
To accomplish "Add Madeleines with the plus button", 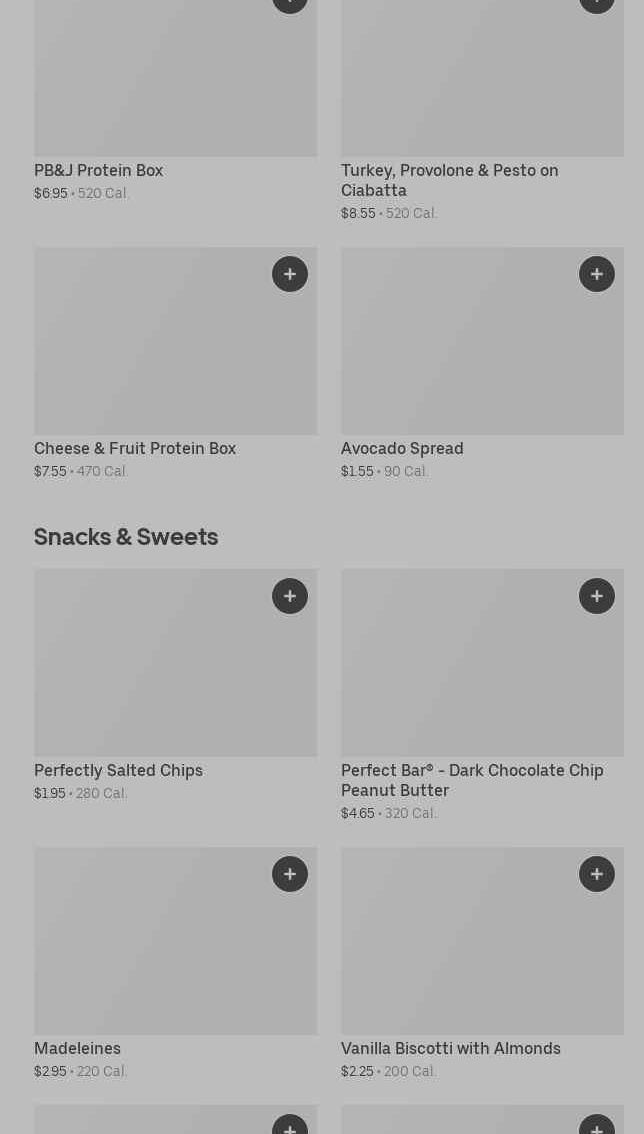I will 290,874.
